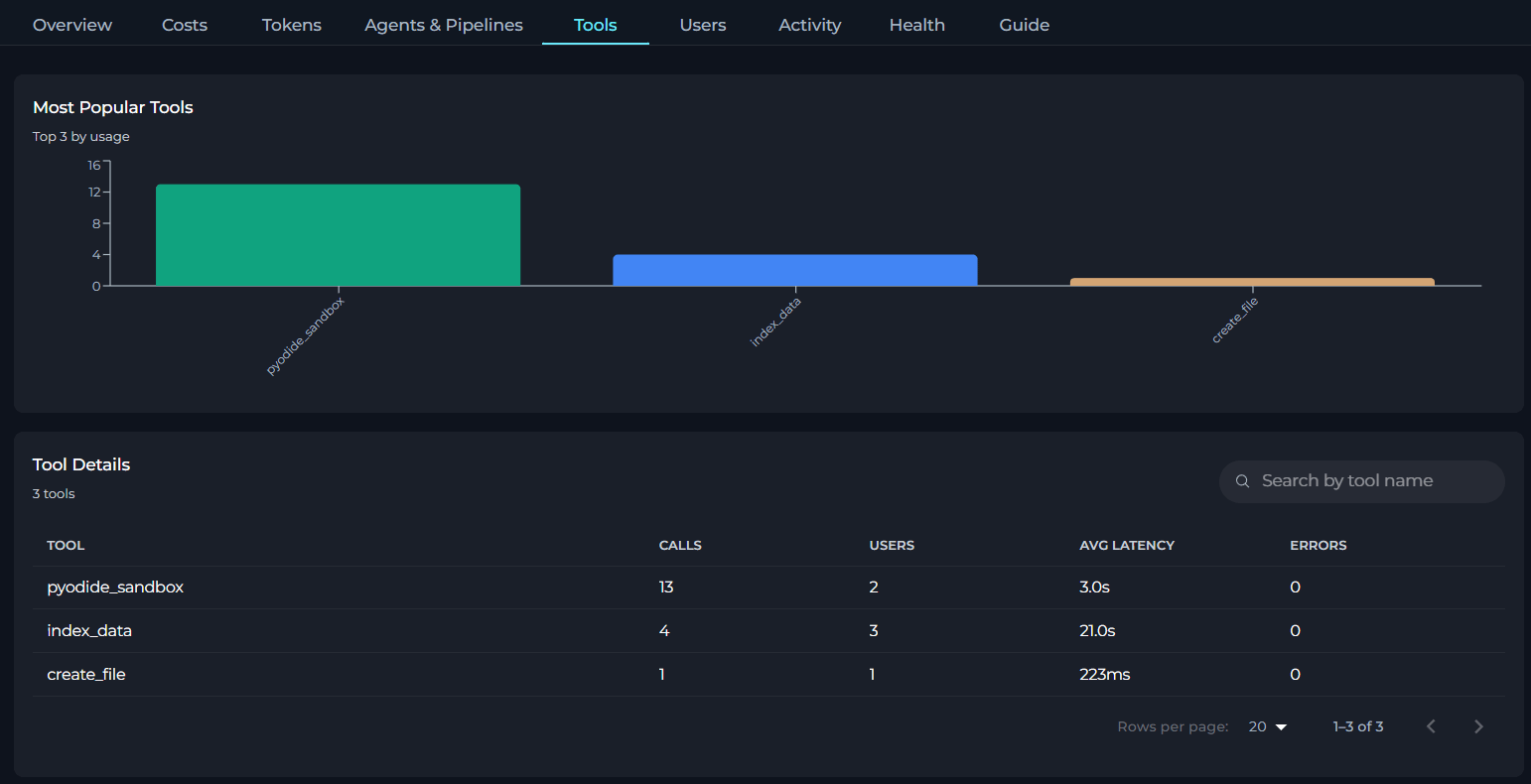1531x784 pixels.
Task: Sort by the AVG LATENCY column header
Action: [x=1127, y=545]
